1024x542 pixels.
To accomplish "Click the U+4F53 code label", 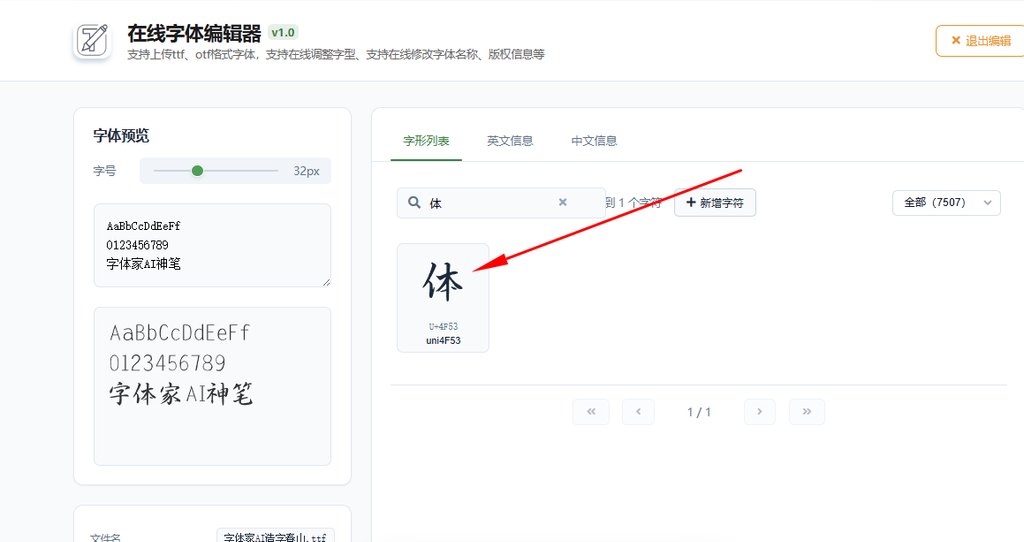I will point(443,327).
